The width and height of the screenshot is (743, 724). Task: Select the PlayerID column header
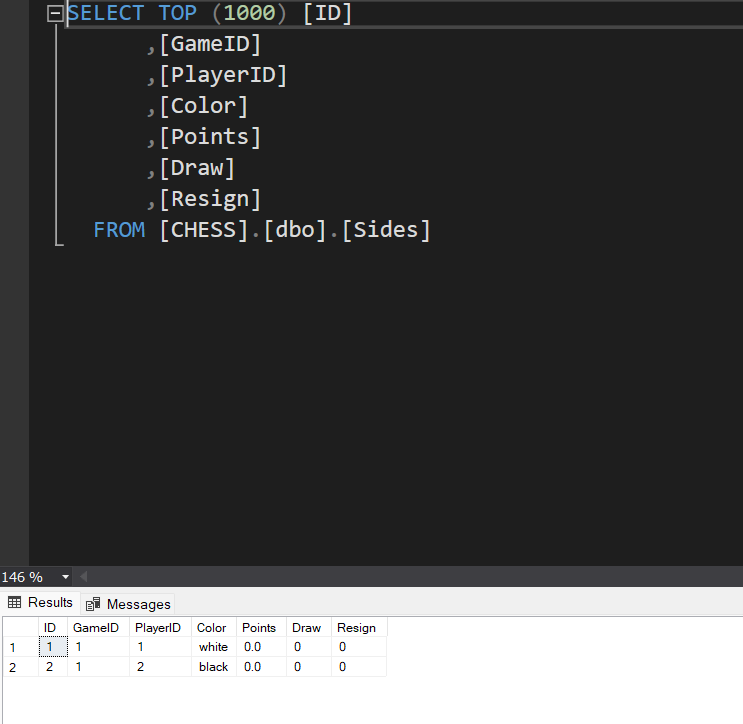158,628
